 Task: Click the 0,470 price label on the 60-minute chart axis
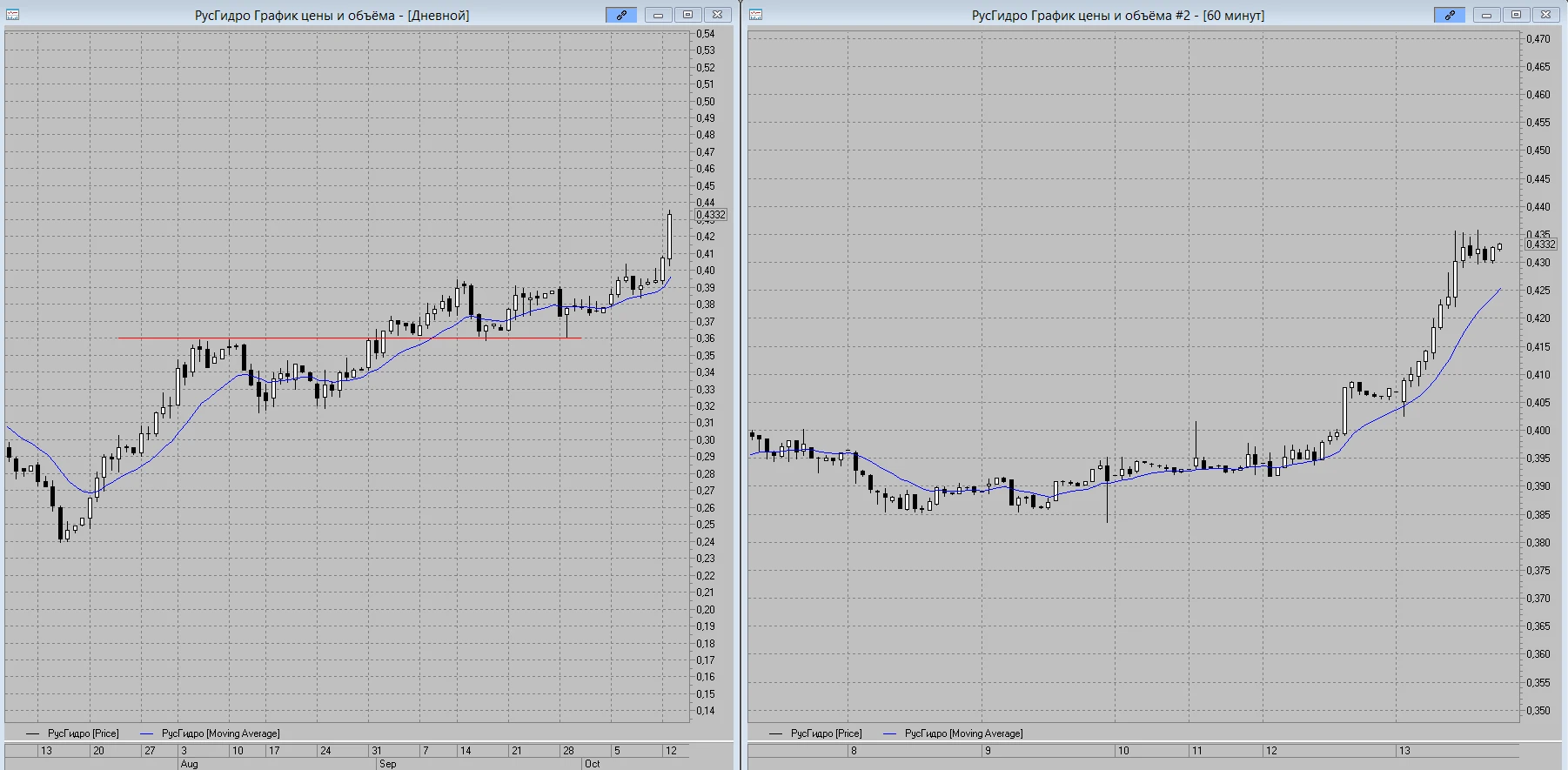[1538, 39]
